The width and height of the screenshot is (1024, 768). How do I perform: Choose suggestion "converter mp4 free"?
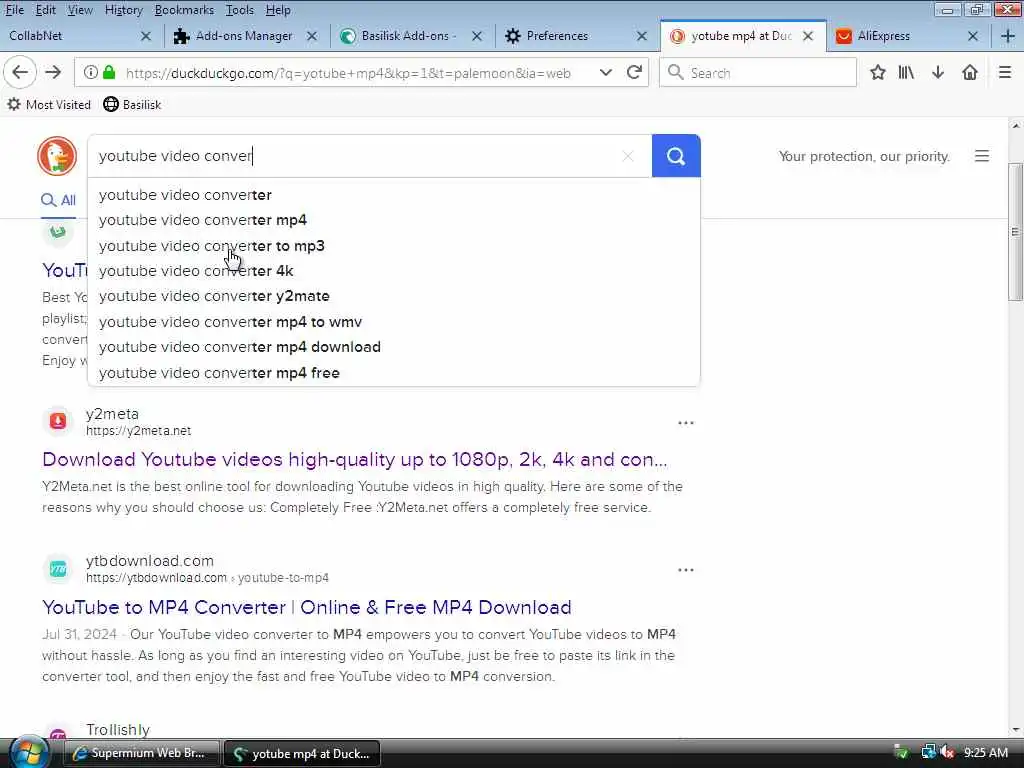click(394, 373)
